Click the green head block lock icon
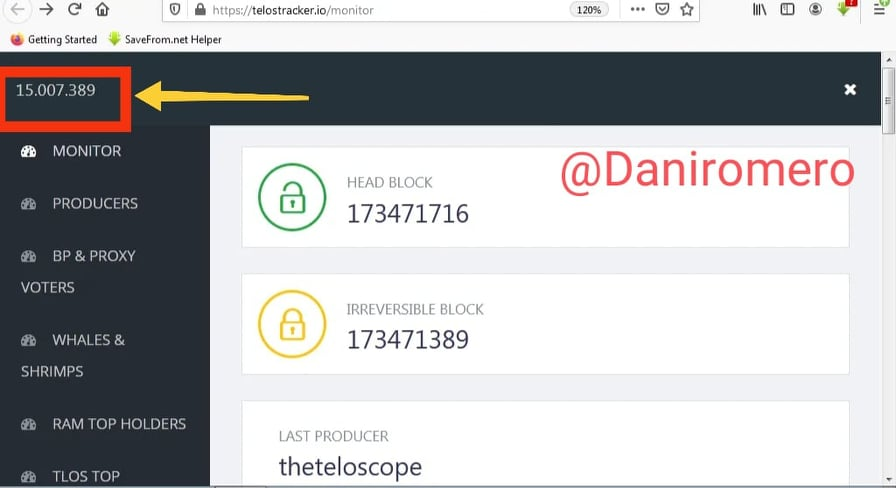This screenshot has width=896, height=488. tap(292, 197)
